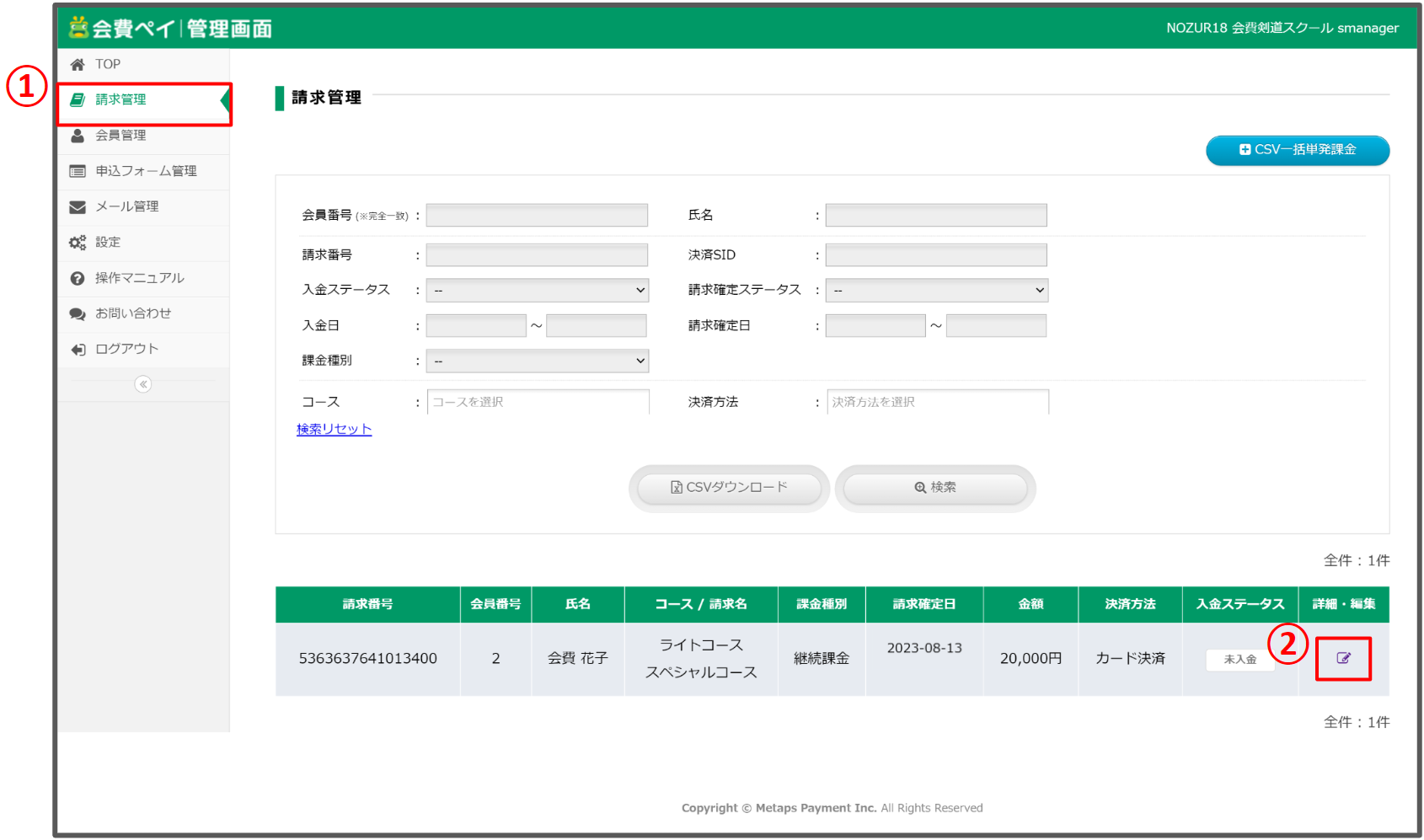The image size is (1424, 840).
Task: Select 会員管理 in the sidebar
Action: tap(120, 135)
